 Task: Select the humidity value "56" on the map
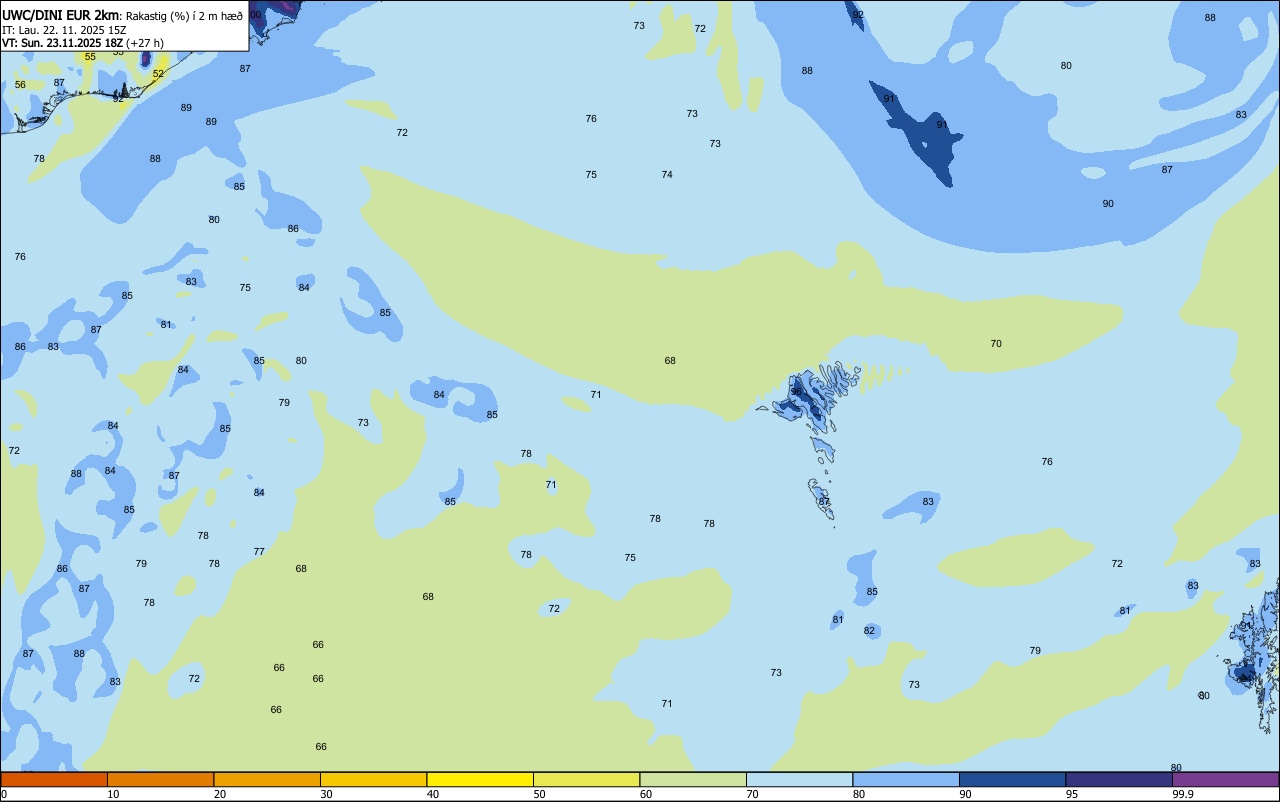(20, 85)
